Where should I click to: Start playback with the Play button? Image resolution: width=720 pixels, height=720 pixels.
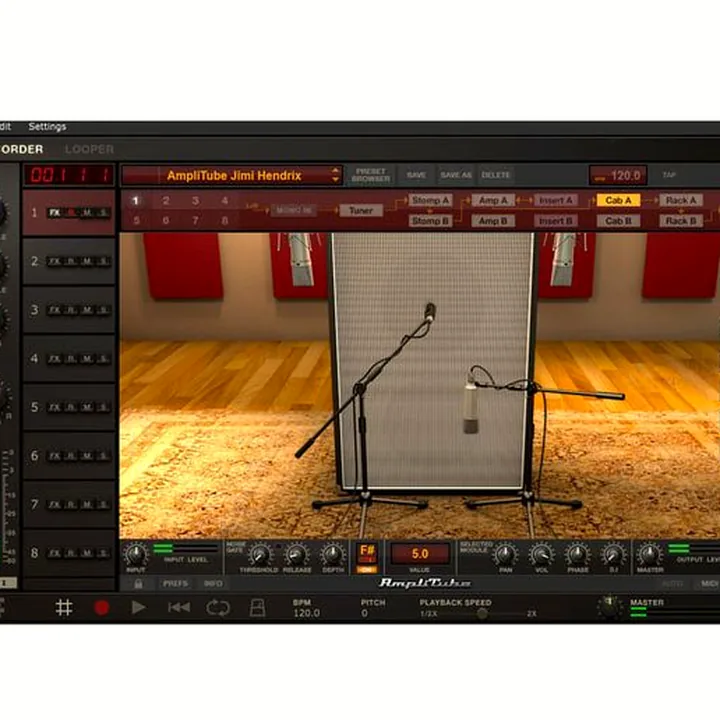[x=138, y=608]
